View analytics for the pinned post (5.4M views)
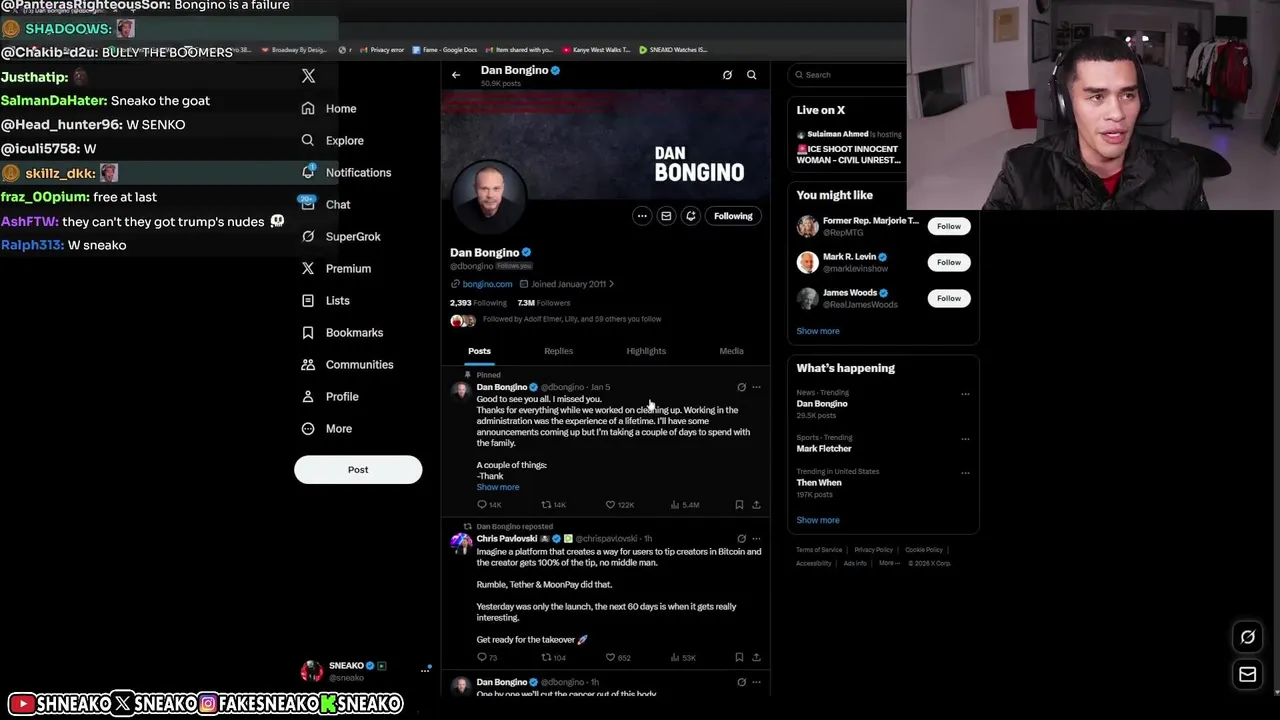The width and height of the screenshot is (1280, 720). pyautogui.click(x=685, y=505)
